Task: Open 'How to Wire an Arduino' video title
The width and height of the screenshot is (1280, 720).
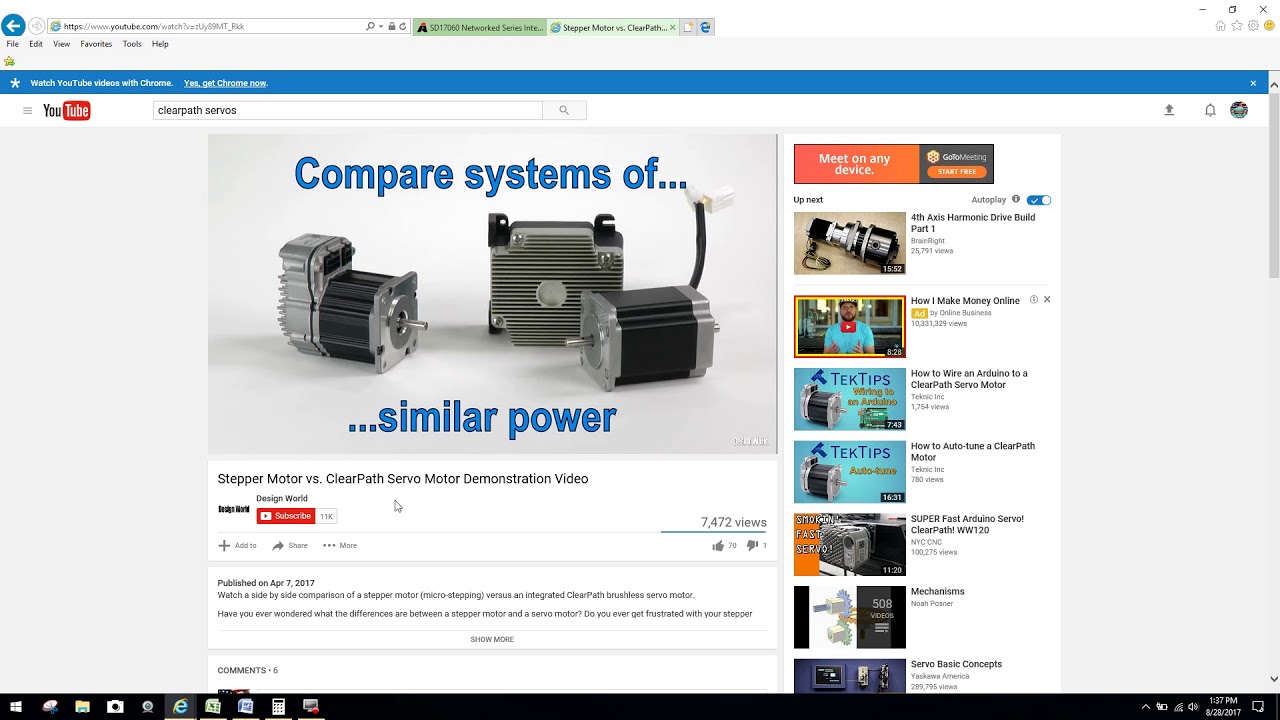Action: pyautogui.click(x=969, y=379)
